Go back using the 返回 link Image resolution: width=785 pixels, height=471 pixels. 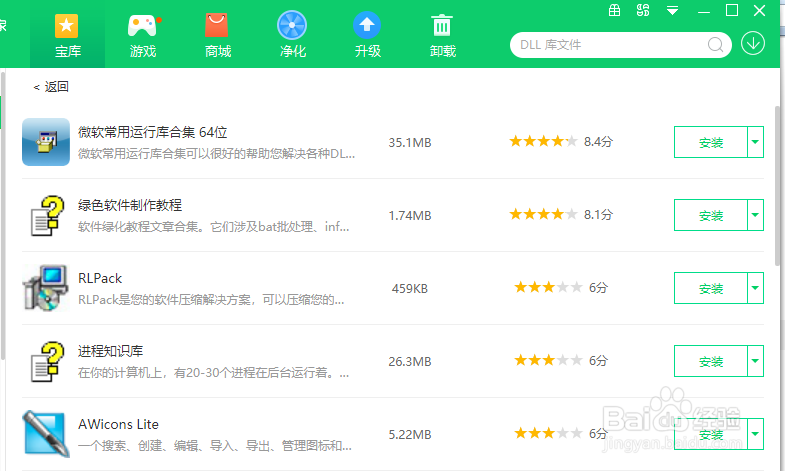coord(51,87)
